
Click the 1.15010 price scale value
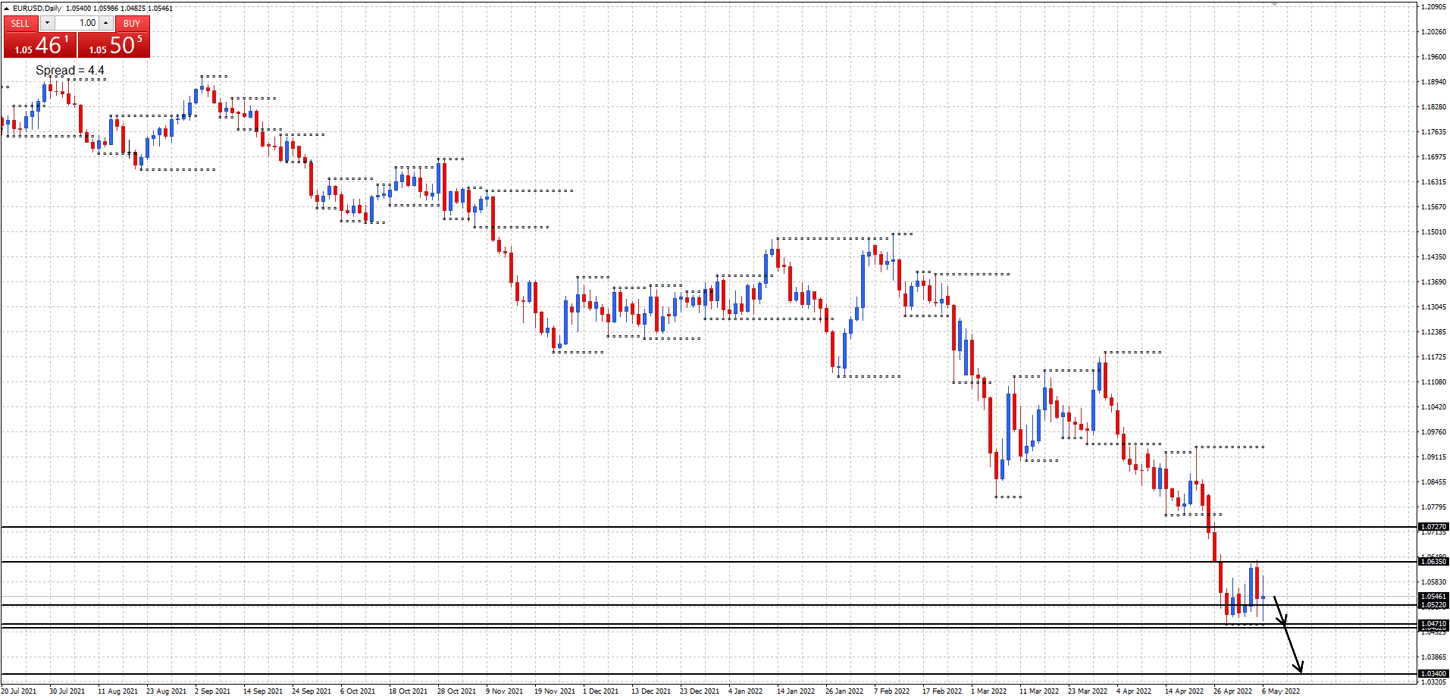click(1434, 232)
